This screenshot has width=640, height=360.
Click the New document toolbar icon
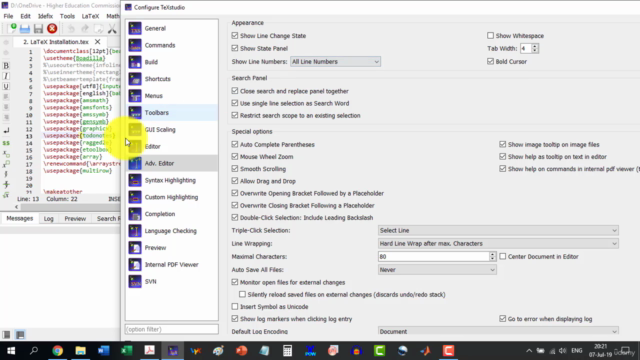(12, 28)
